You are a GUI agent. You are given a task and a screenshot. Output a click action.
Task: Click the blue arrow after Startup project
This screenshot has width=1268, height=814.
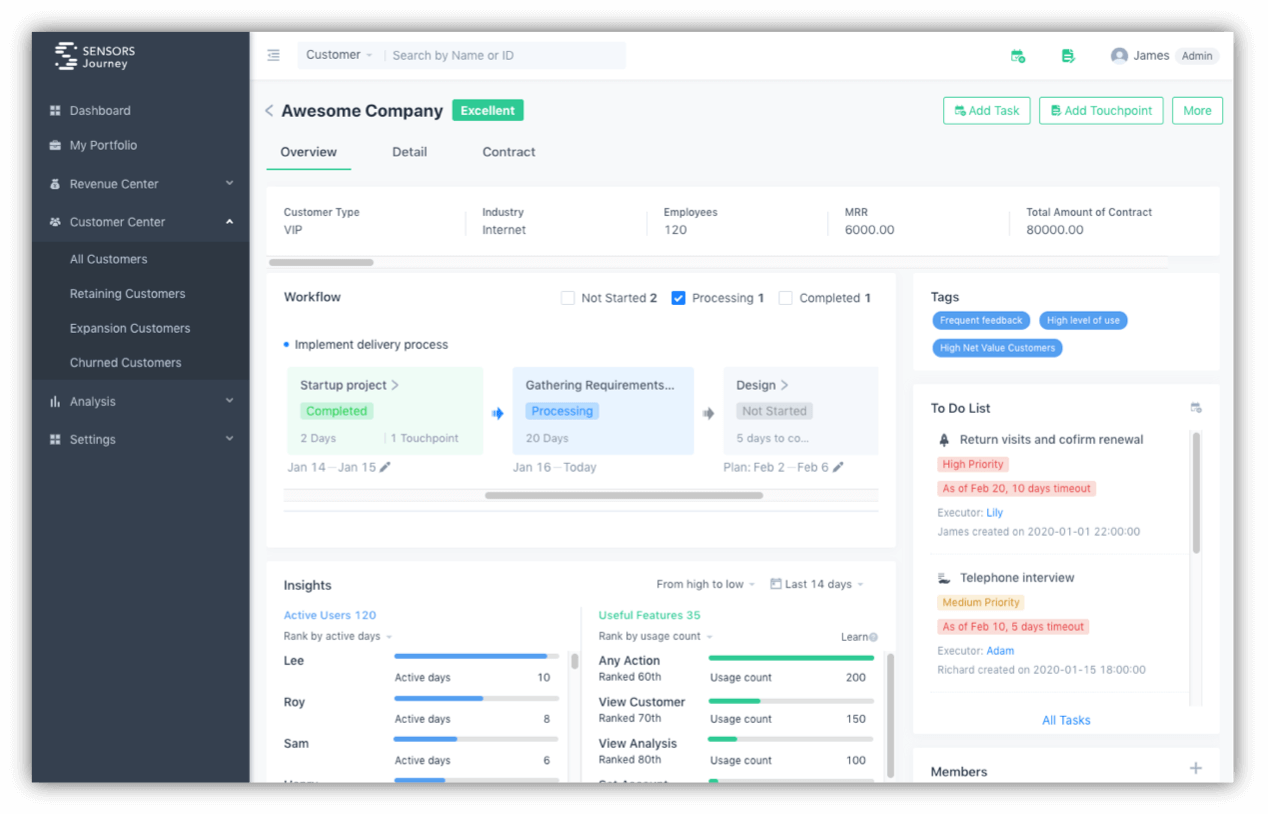coord(498,412)
